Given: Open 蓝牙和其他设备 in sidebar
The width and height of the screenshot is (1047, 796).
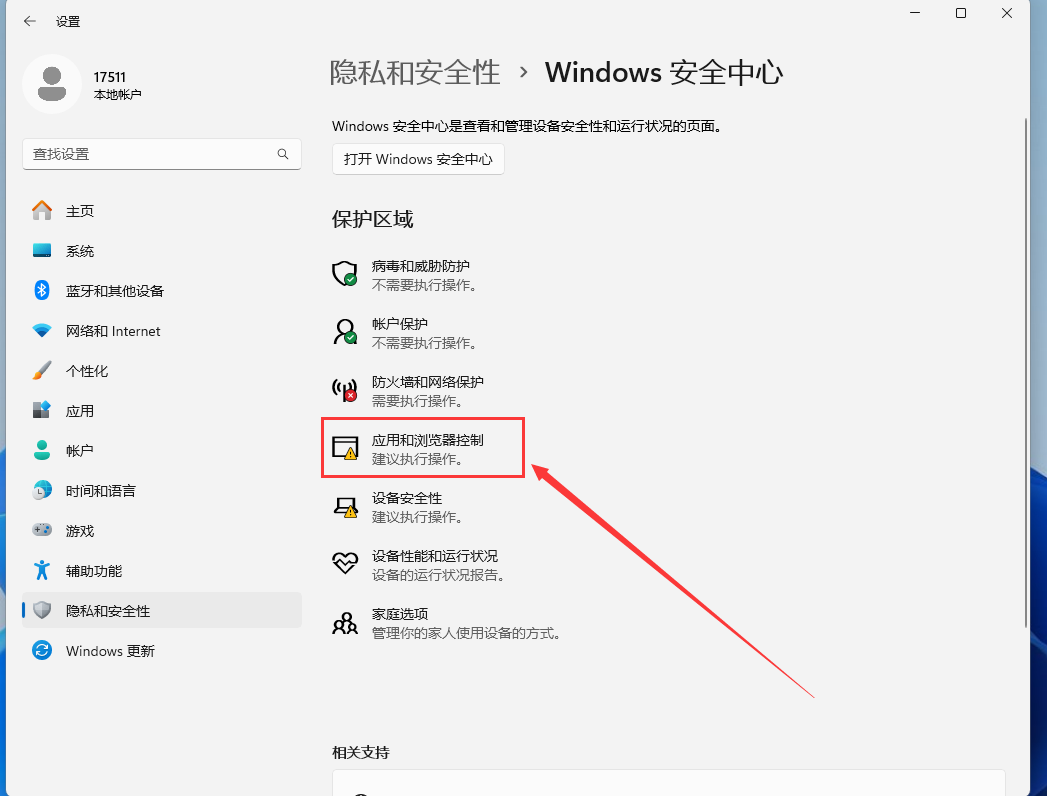Looking at the screenshot, I should pyautogui.click(x=114, y=291).
